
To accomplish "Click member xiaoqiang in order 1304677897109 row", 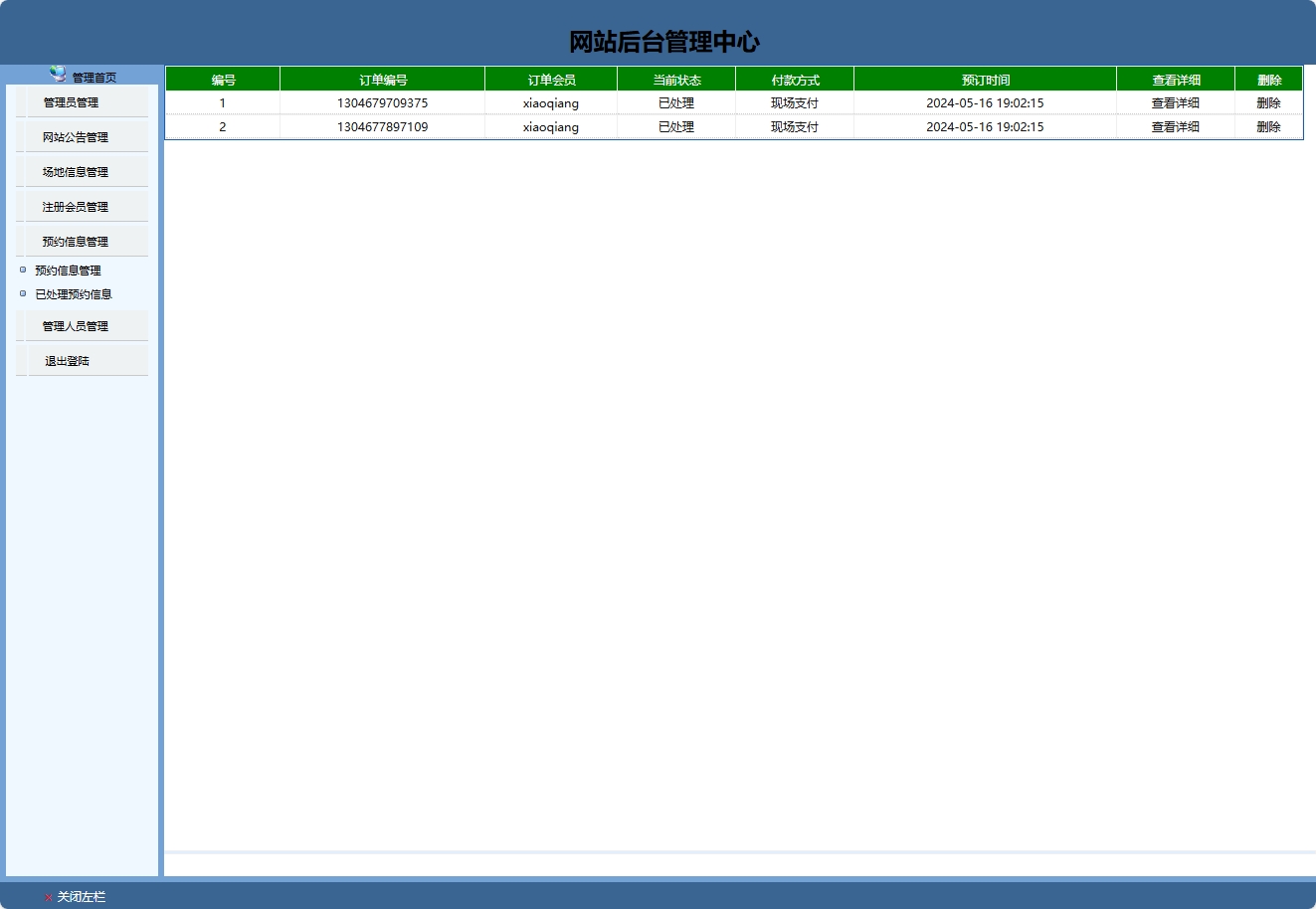I will (x=551, y=127).
